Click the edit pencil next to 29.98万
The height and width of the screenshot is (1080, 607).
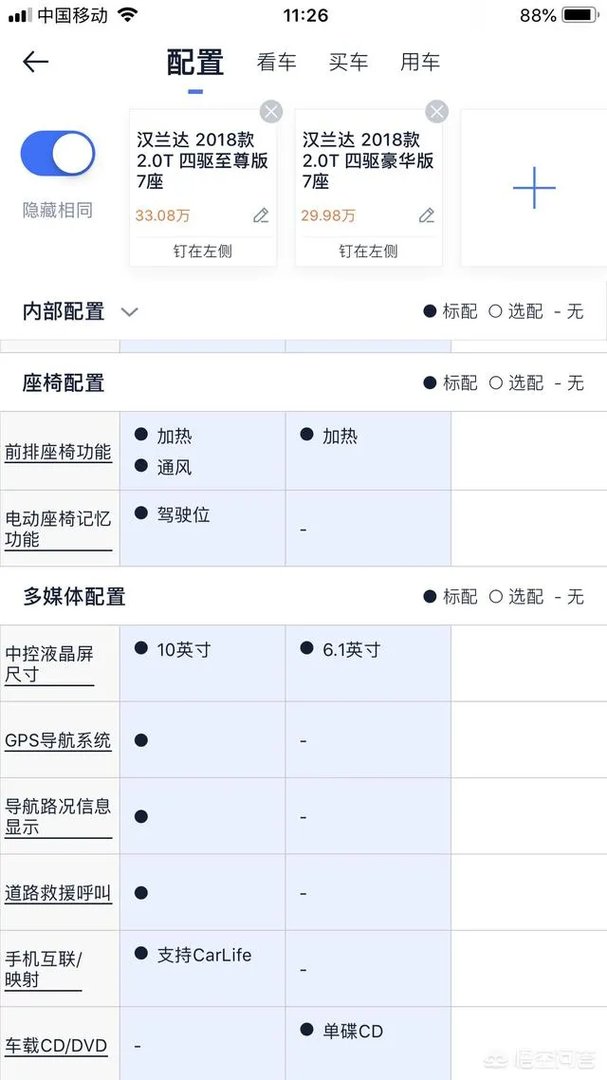(x=426, y=215)
